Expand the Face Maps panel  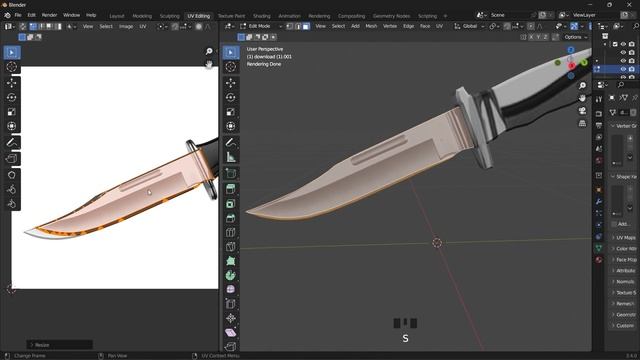tap(624, 260)
